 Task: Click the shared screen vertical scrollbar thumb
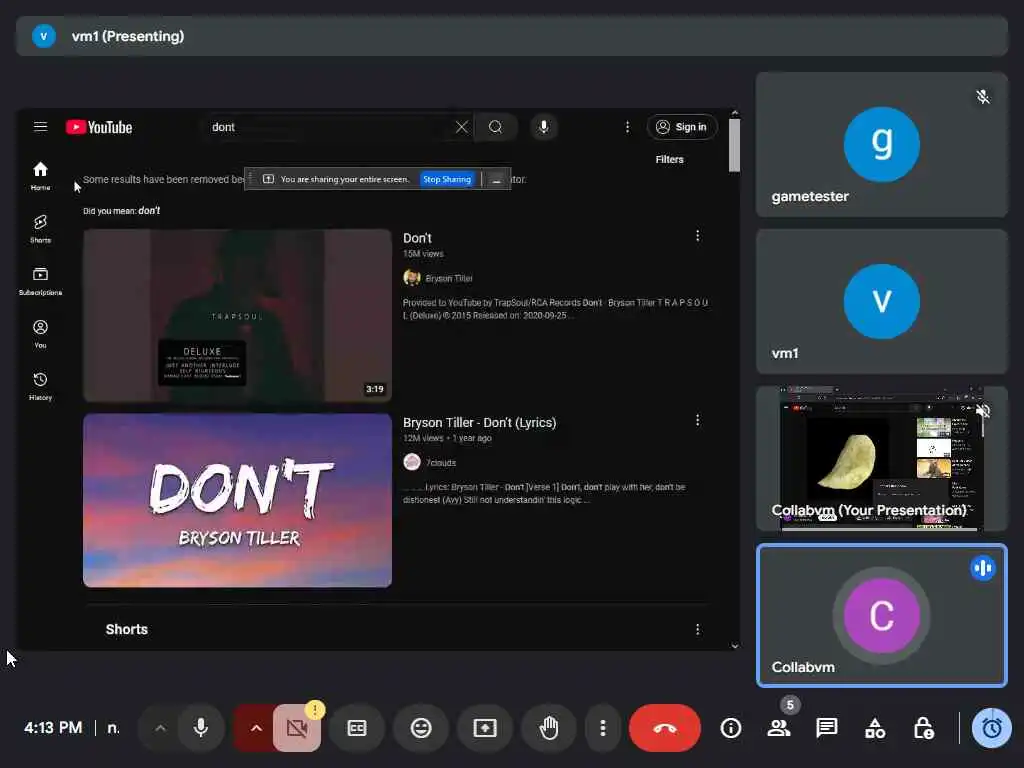(735, 145)
